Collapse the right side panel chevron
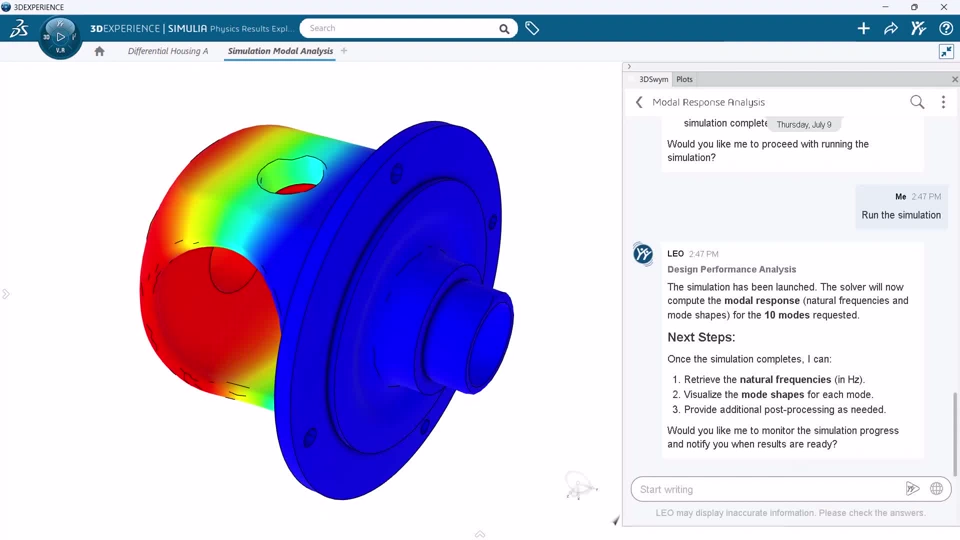 629,66
